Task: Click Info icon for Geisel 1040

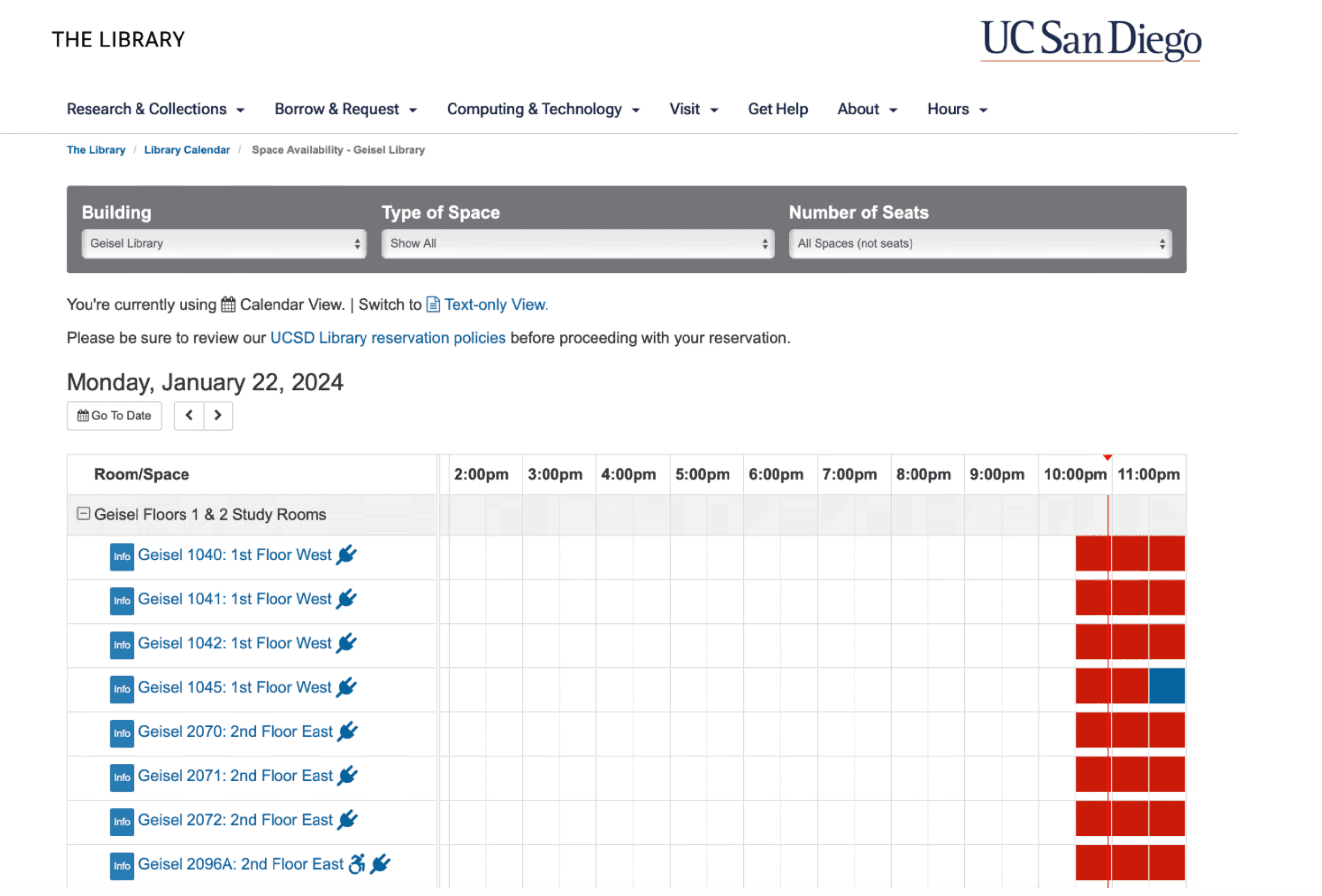Action: click(122, 556)
